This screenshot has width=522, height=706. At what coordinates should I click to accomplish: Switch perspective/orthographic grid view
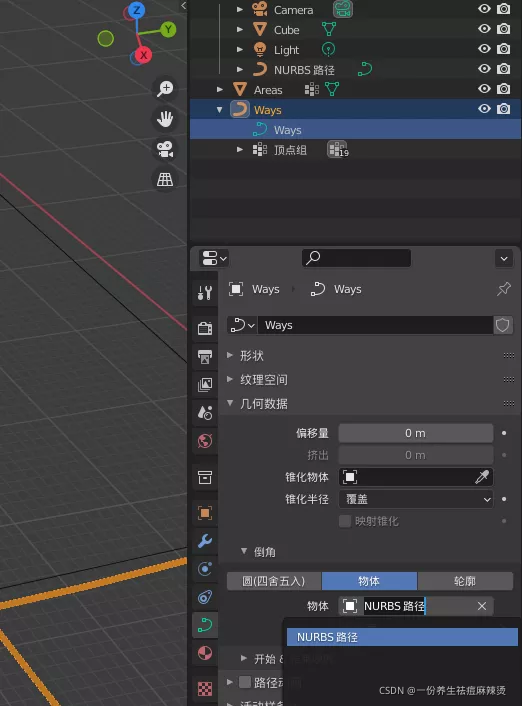(165, 180)
